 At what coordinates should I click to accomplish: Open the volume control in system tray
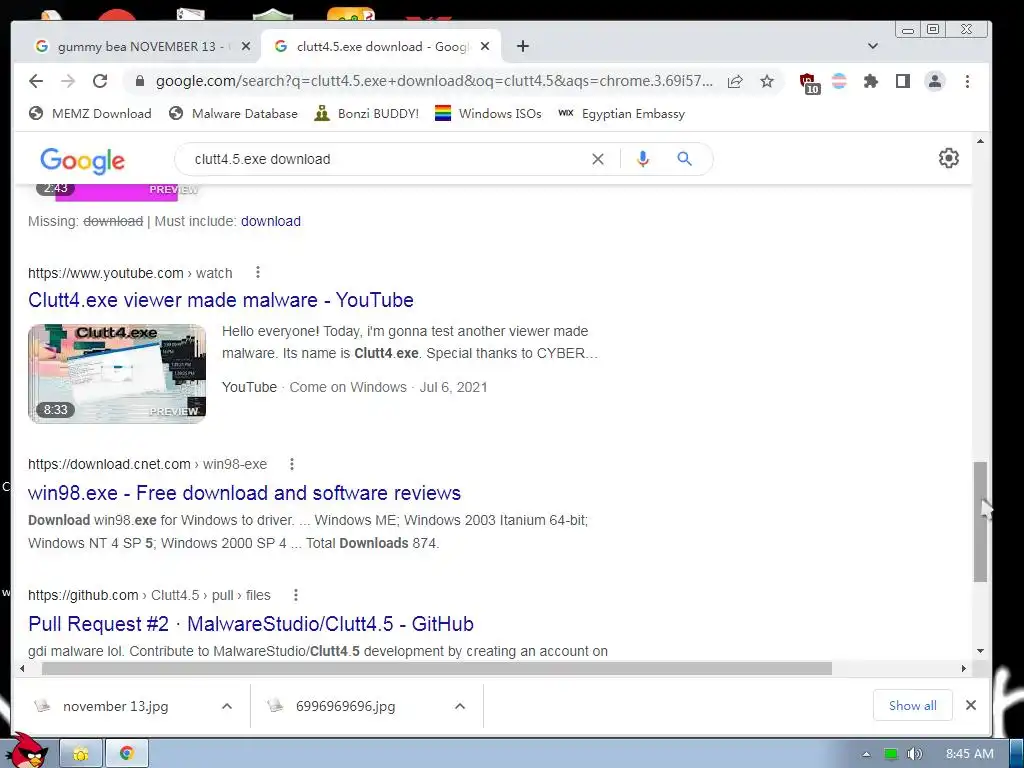pos(914,754)
